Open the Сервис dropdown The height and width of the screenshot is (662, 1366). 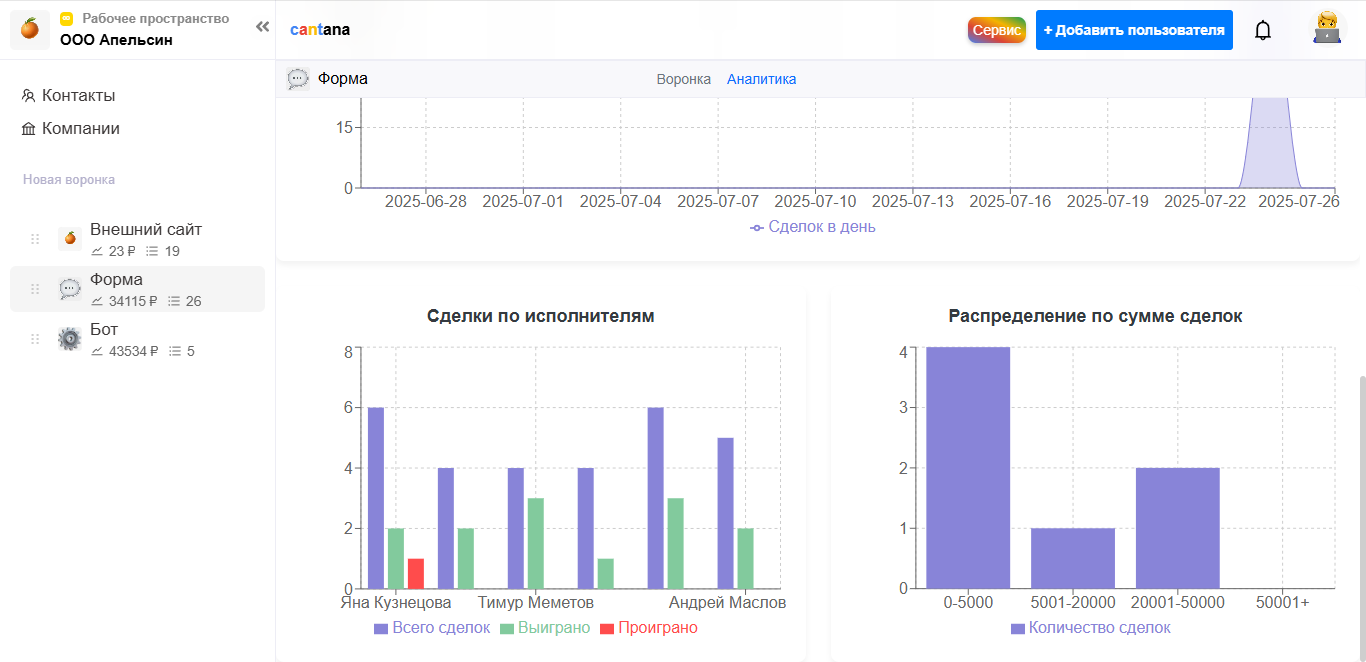tap(996, 30)
